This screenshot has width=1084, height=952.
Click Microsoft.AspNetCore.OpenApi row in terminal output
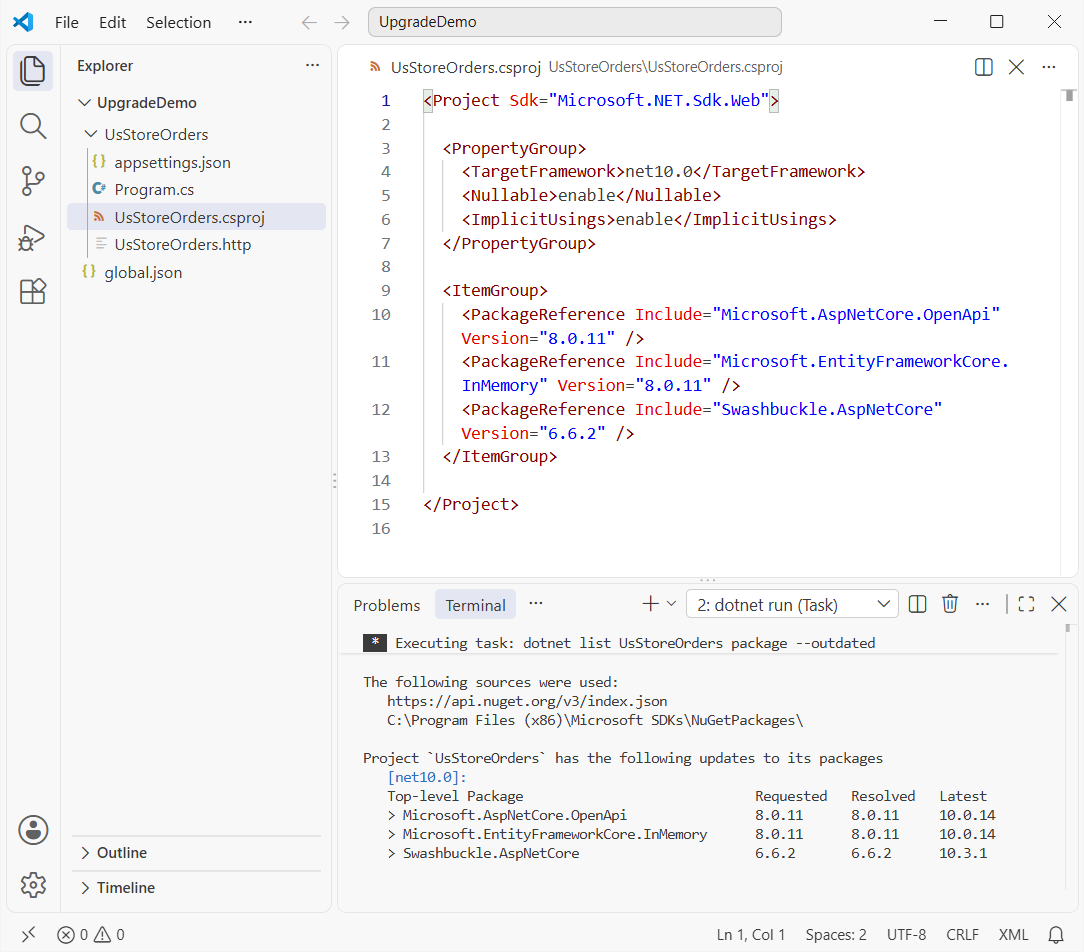[691, 815]
